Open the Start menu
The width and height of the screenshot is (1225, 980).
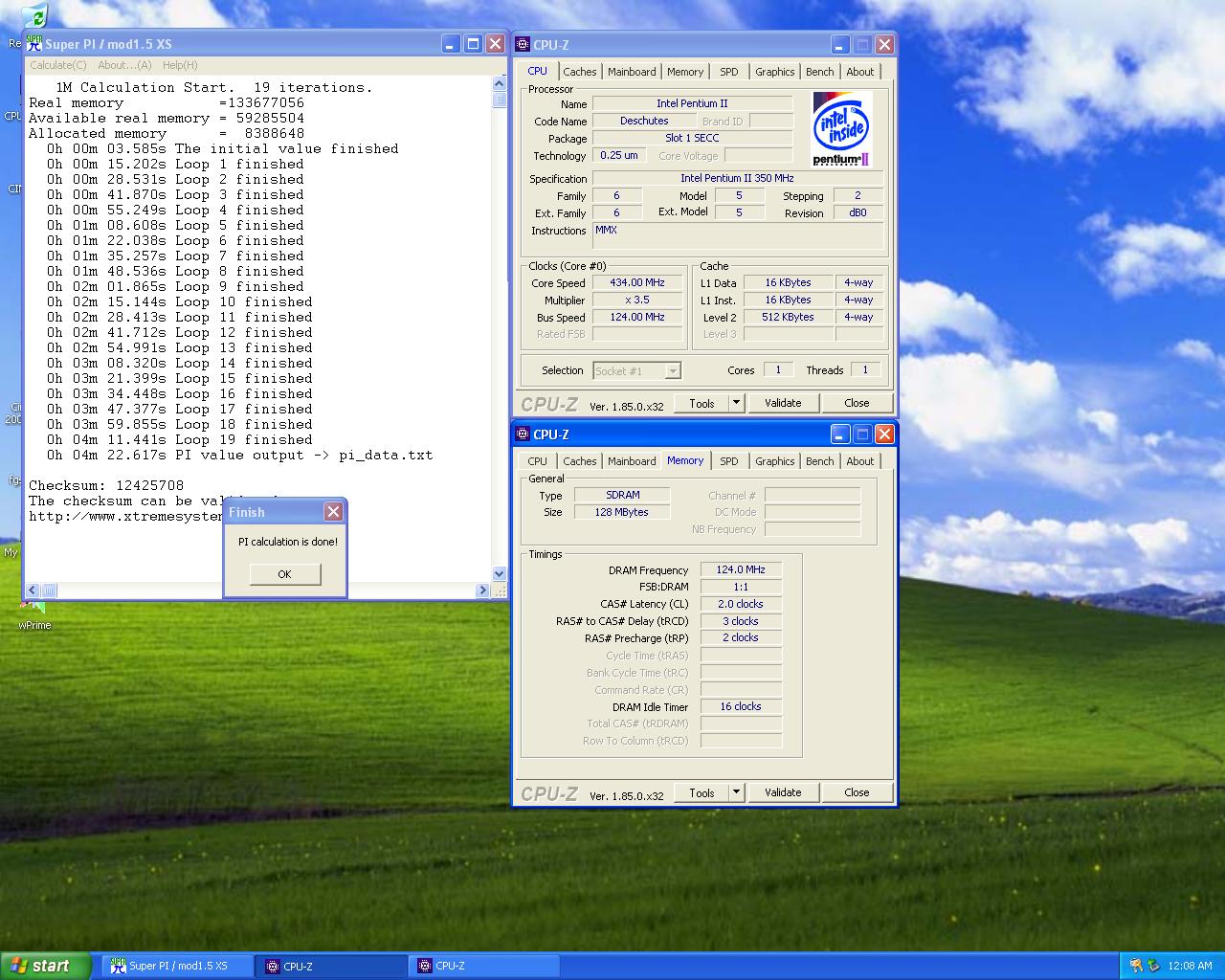pyautogui.click(x=46, y=966)
